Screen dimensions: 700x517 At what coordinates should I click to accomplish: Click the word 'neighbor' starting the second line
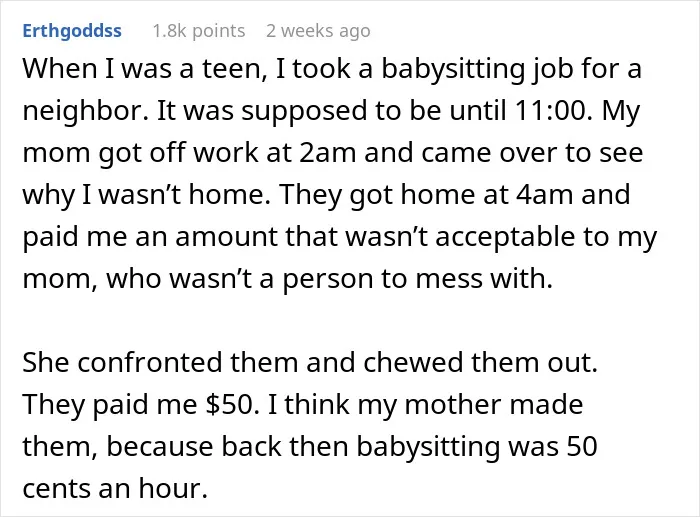pyautogui.click(x=83, y=111)
